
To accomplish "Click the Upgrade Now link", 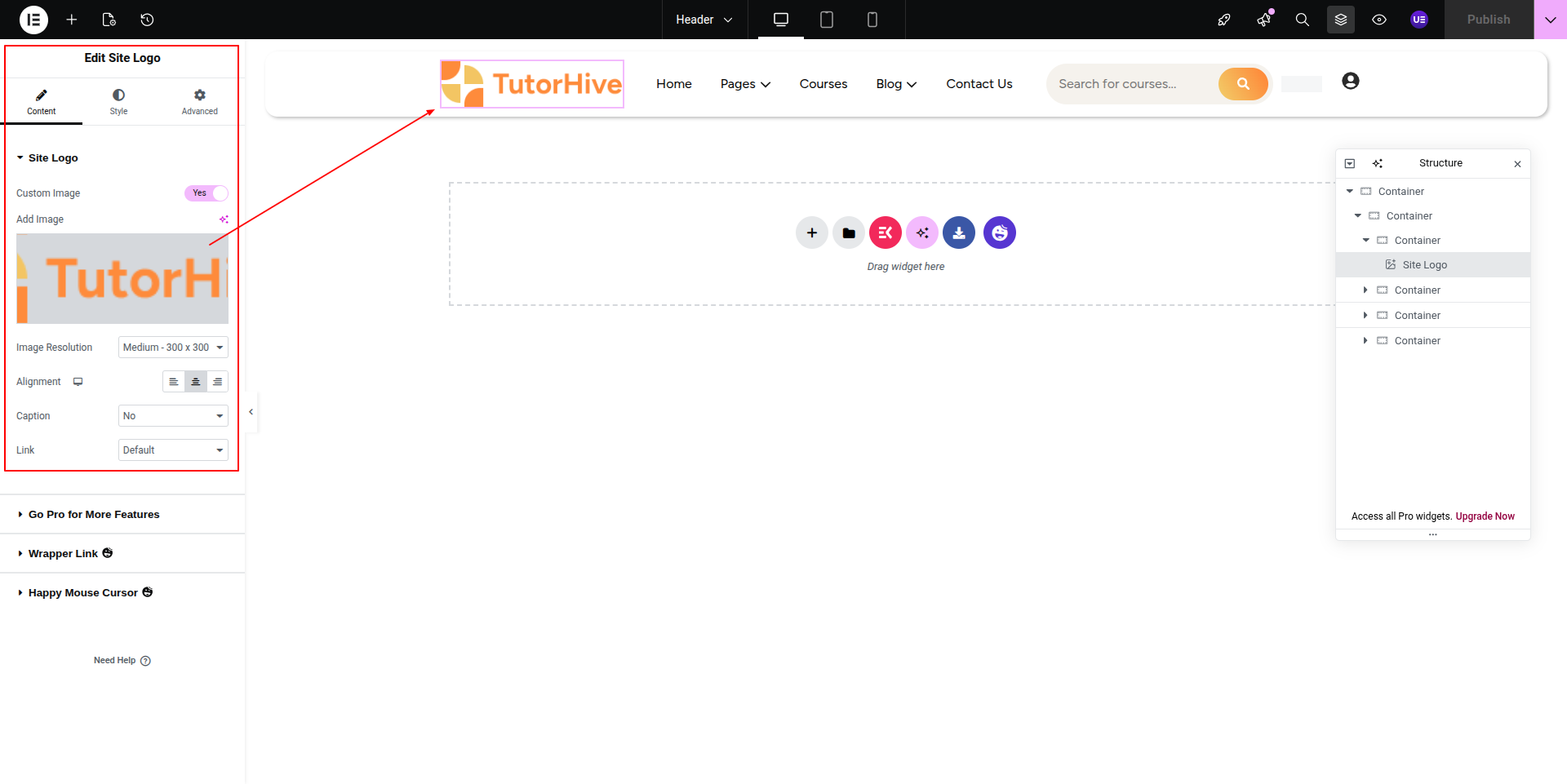I will pos(1485,516).
